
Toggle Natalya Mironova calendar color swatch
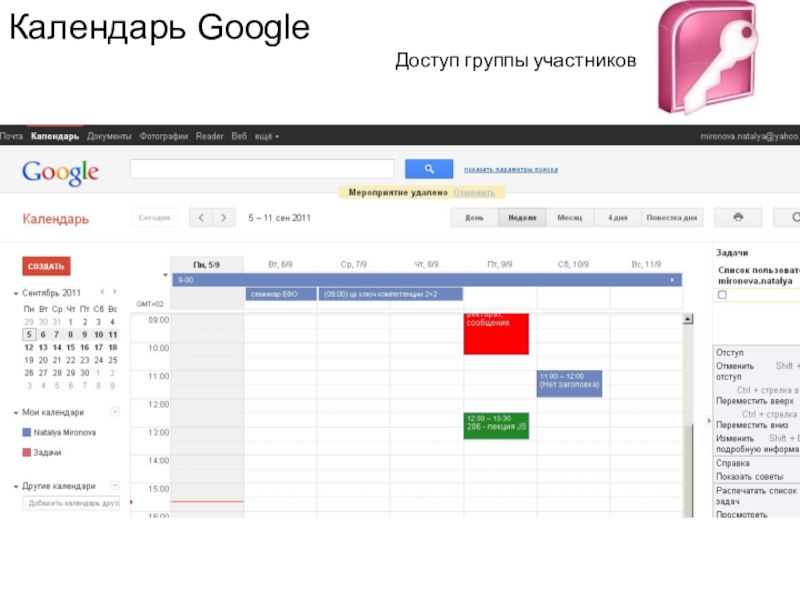27,432
